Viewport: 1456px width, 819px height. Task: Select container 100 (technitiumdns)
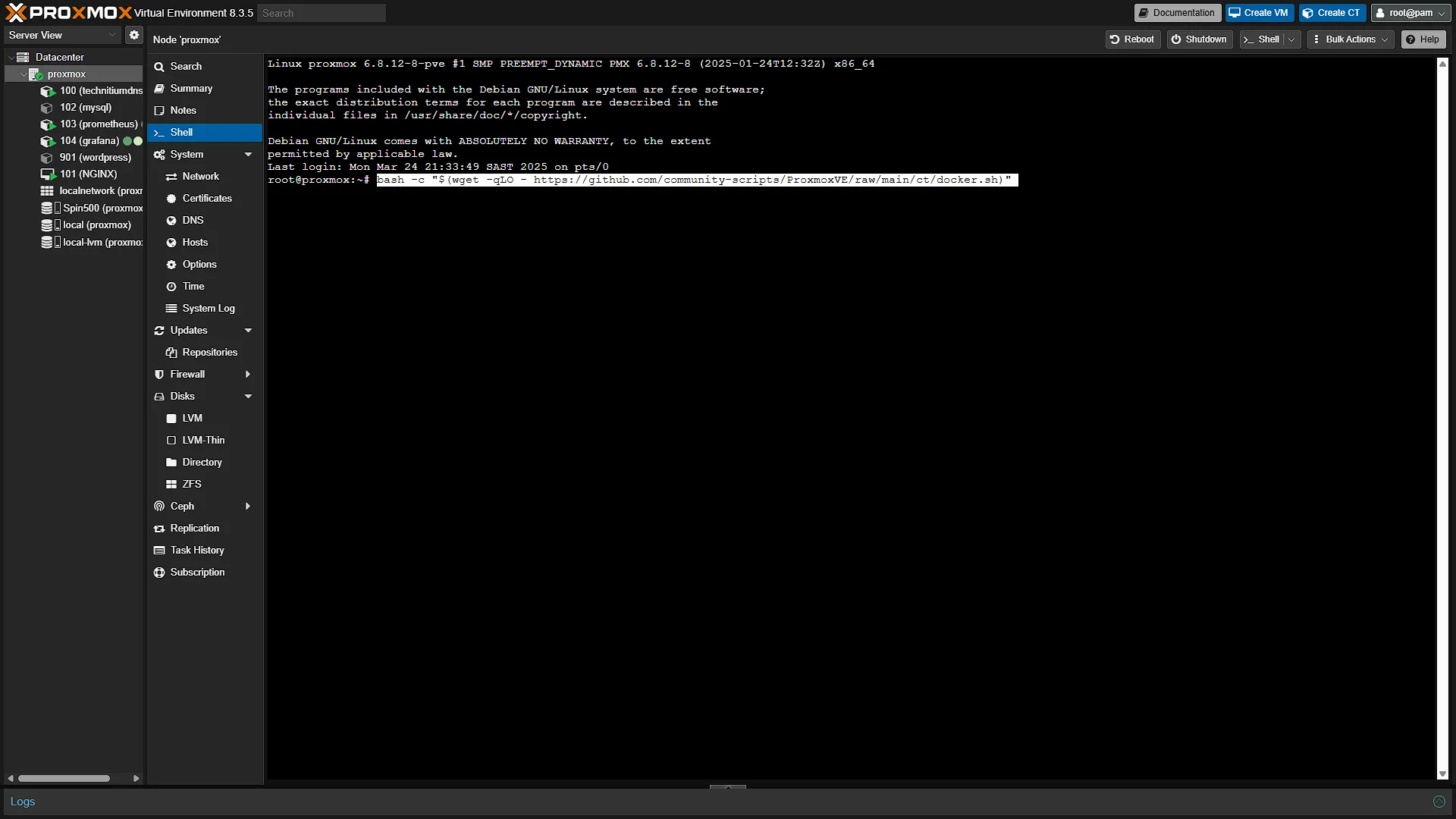[92, 91]
